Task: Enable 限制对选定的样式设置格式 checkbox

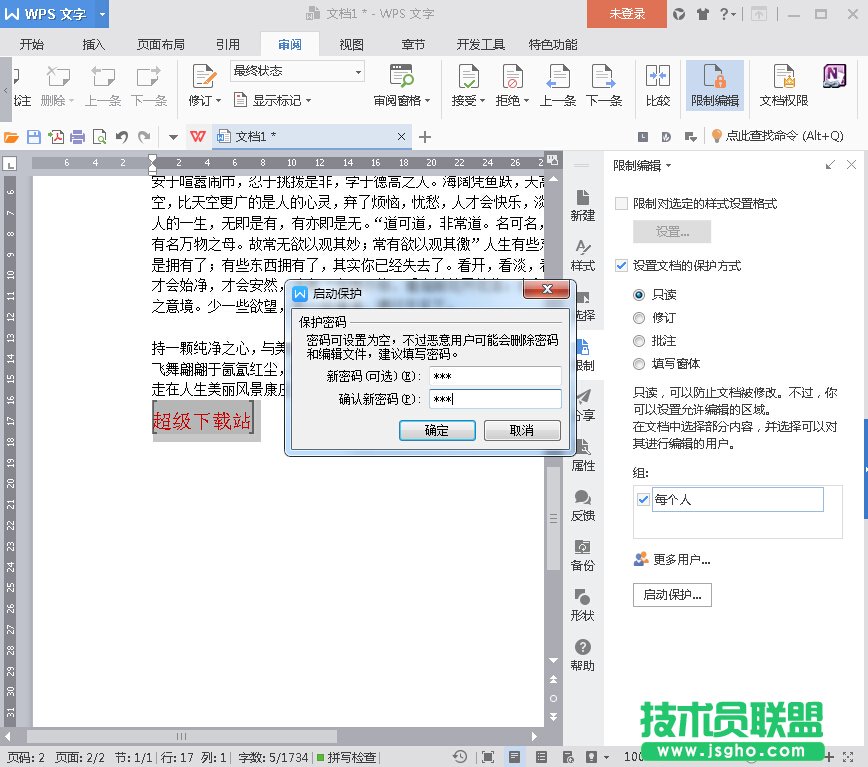Action: coord(622,203)
